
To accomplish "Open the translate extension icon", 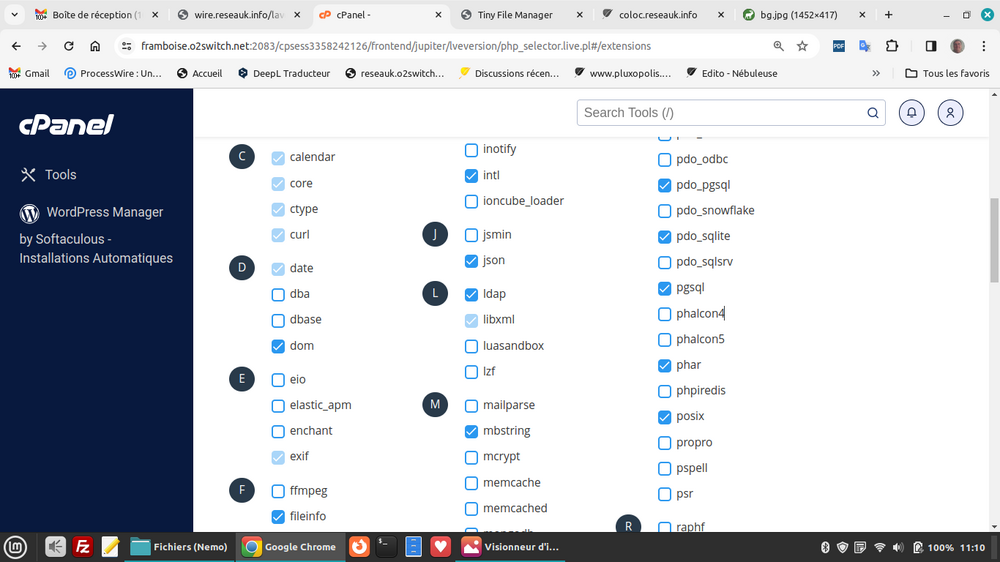I will coord(865,46).
